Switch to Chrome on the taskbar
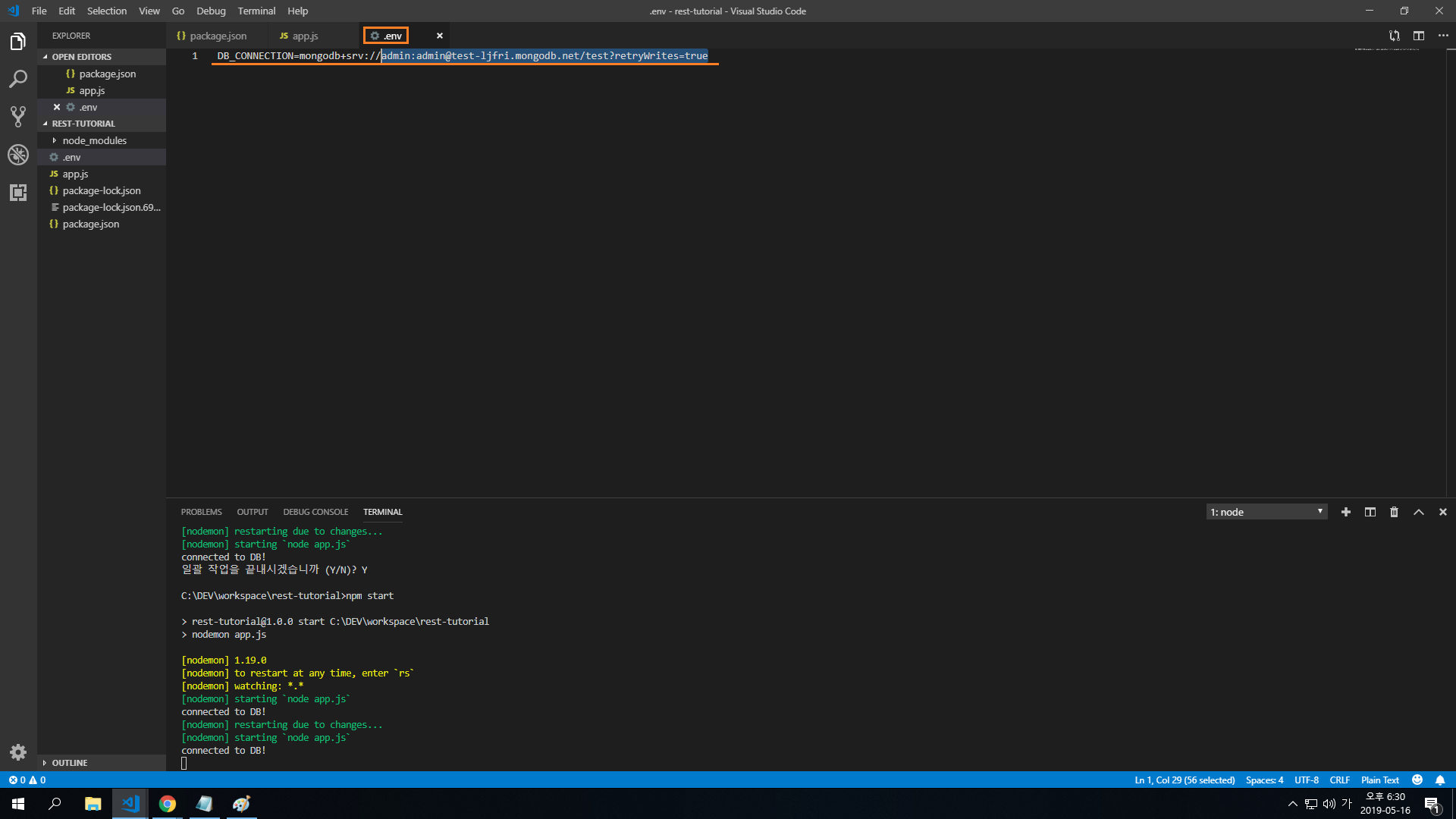This screenshot has height=819, width=1456. [168, 804]
